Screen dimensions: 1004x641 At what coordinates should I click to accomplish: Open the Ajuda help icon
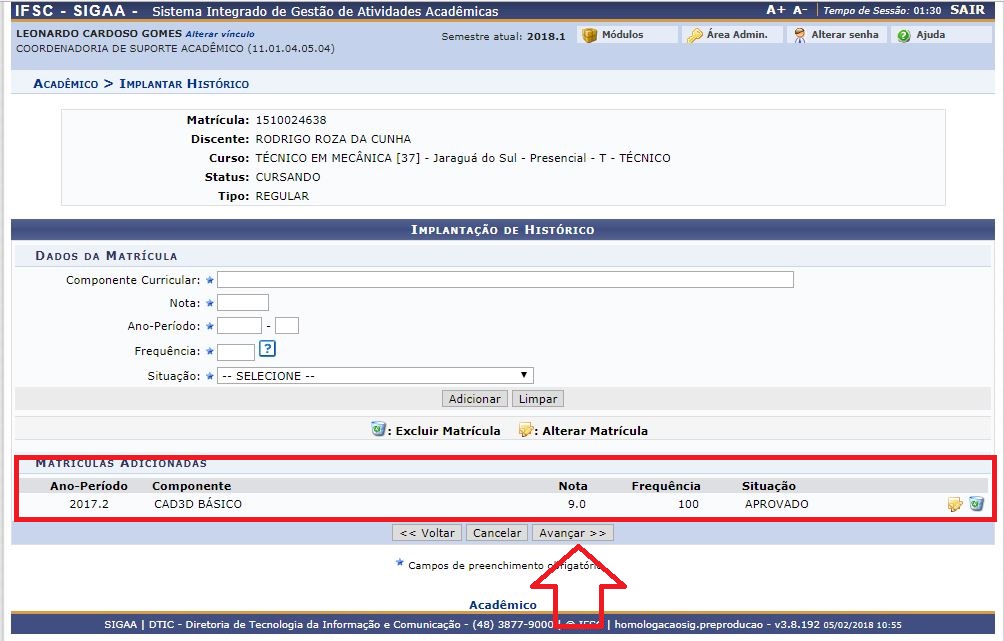[x=904, y=35]
